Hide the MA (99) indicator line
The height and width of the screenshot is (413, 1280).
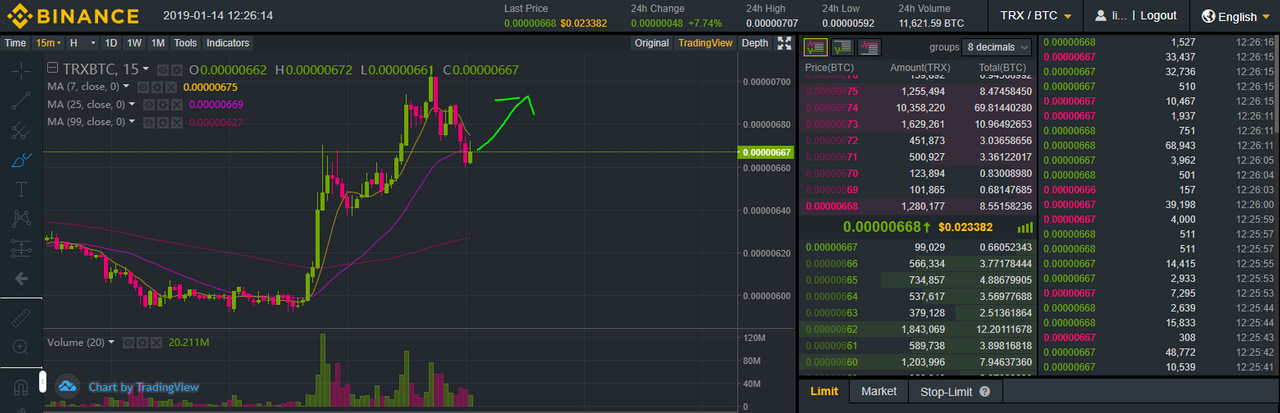(150, 121)
